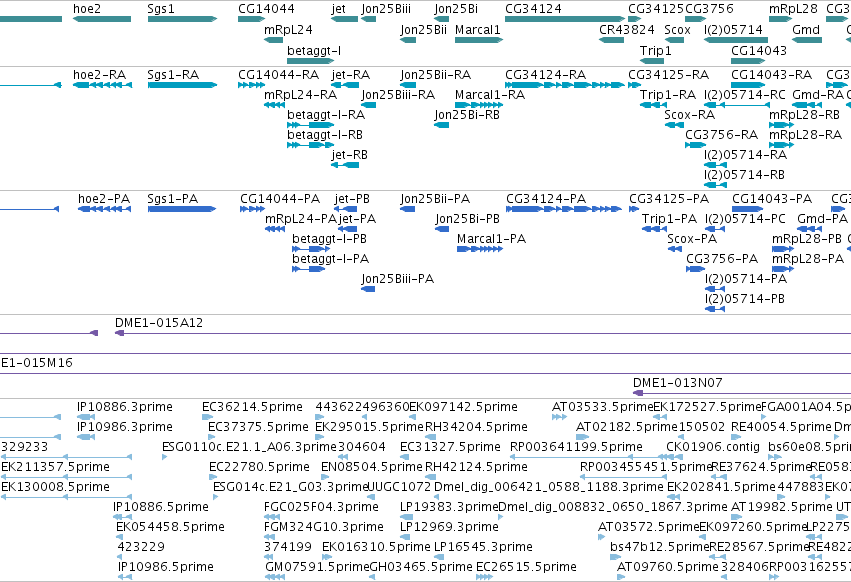Open the l(2)05714-PC protein feature
The width and height of the screenshot is (851, 582).
click(x=715, y=229)
